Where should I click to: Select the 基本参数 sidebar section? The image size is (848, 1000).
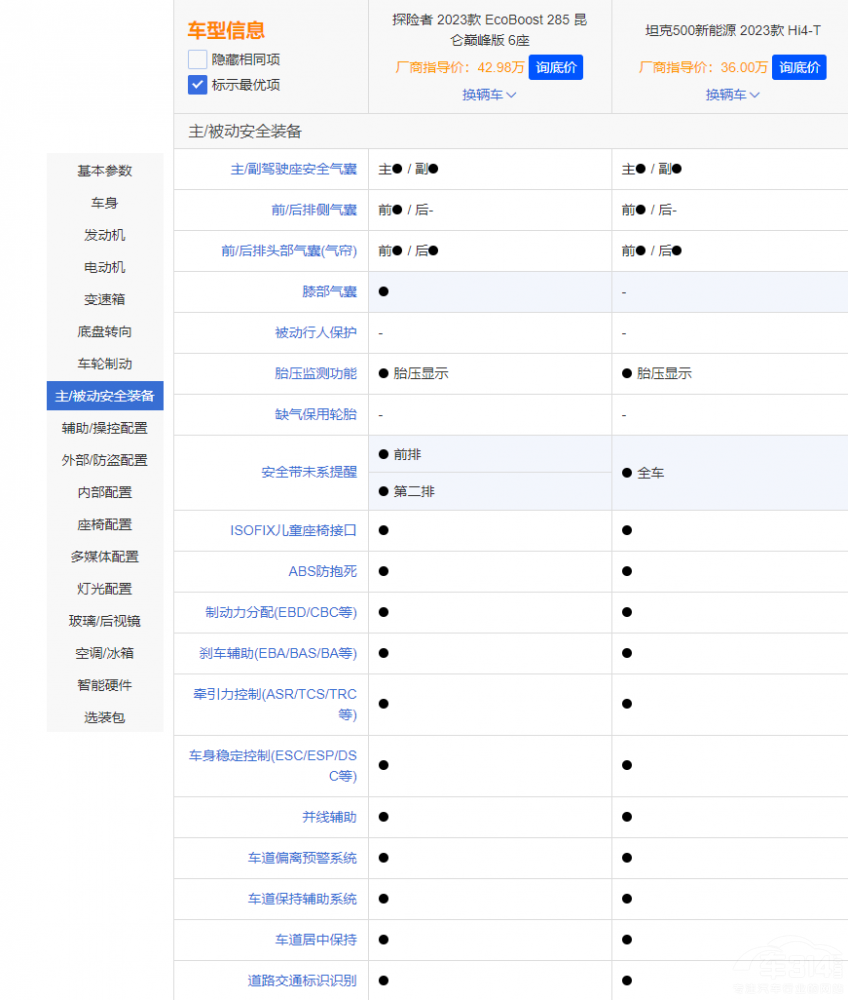pyautogui.click(x=104, y=171)
